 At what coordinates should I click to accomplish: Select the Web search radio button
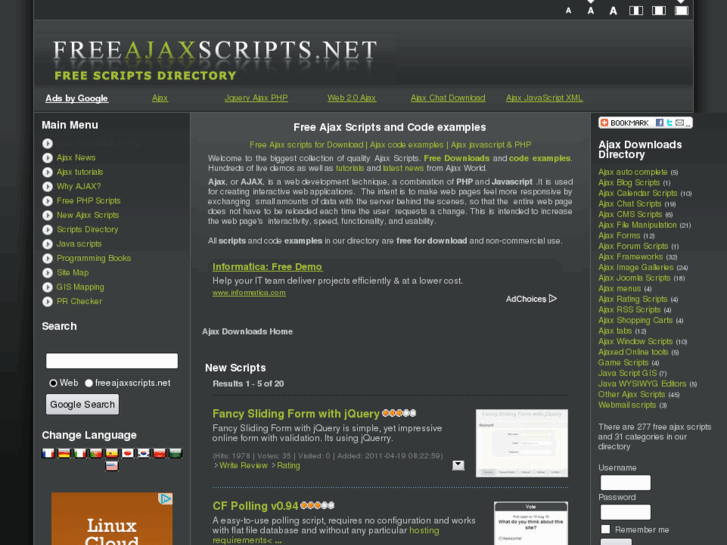pyautogui.click(x=53, y=383)
